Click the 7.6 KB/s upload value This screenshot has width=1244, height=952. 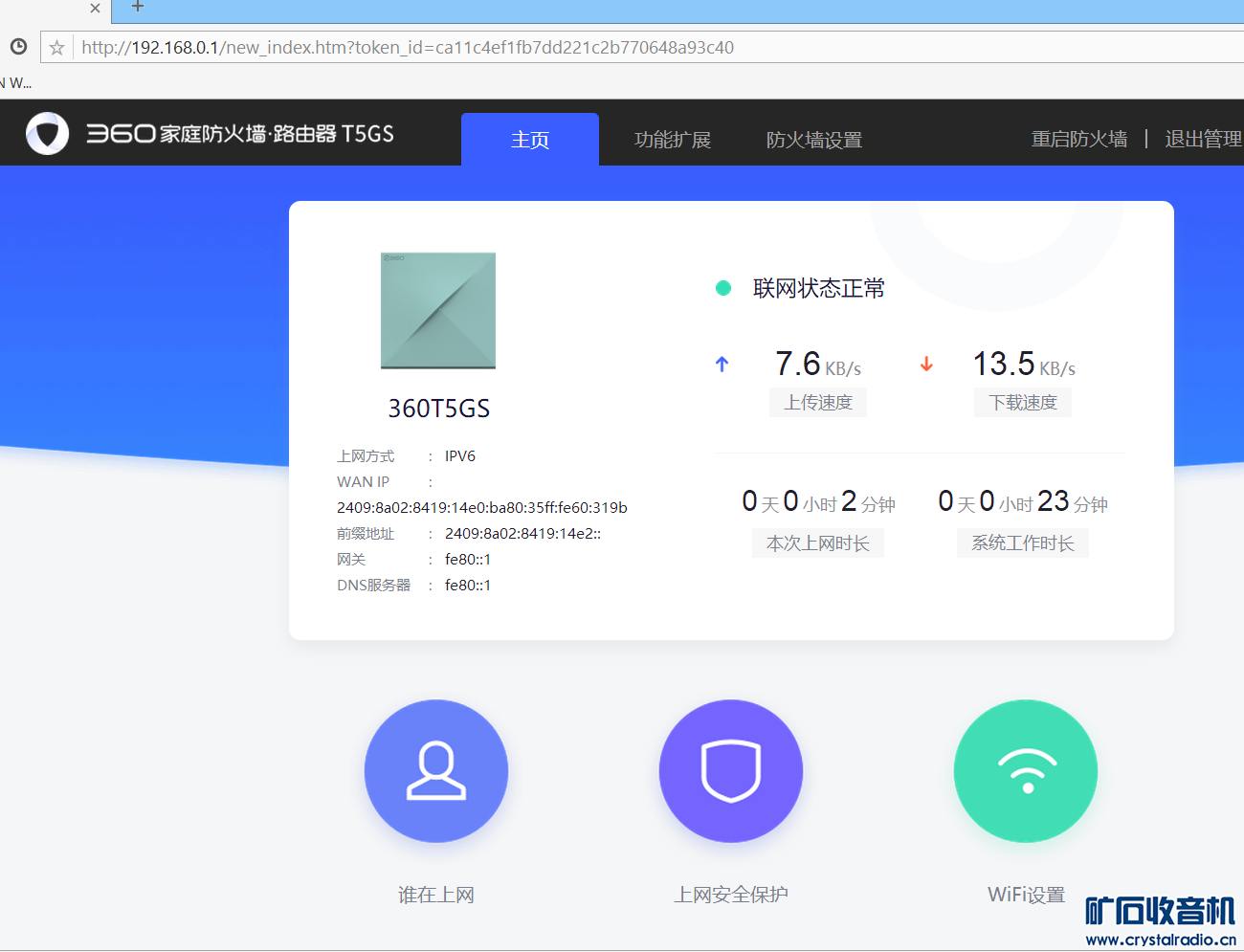coord(818,364)
